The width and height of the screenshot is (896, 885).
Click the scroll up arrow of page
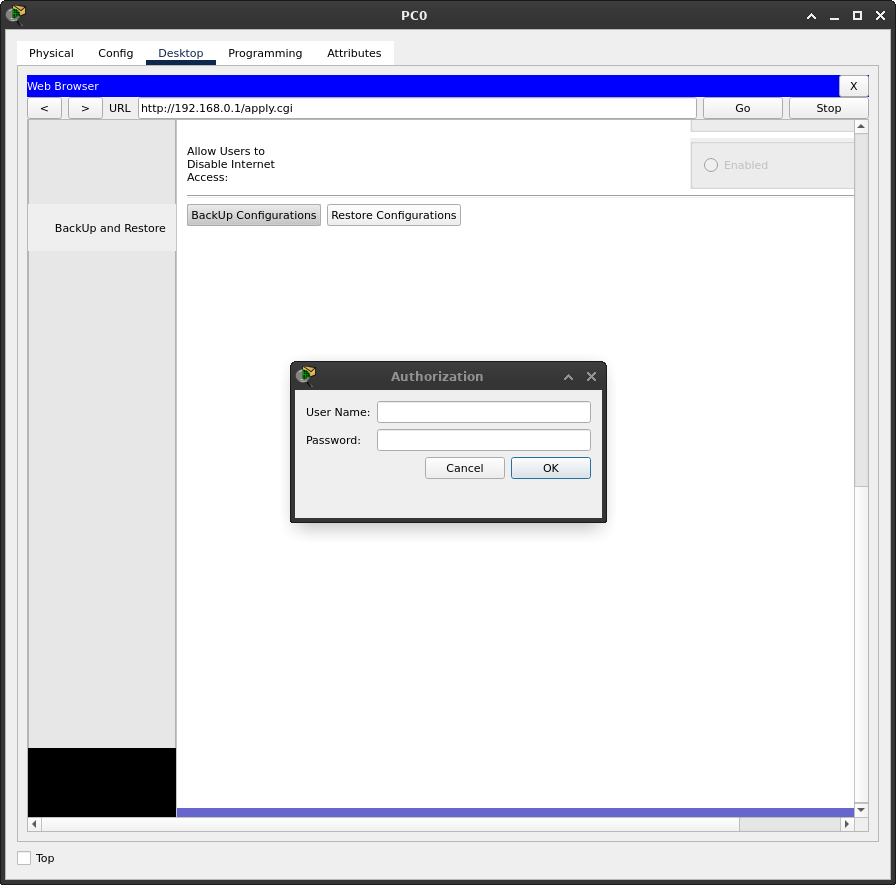coord(861,127)
